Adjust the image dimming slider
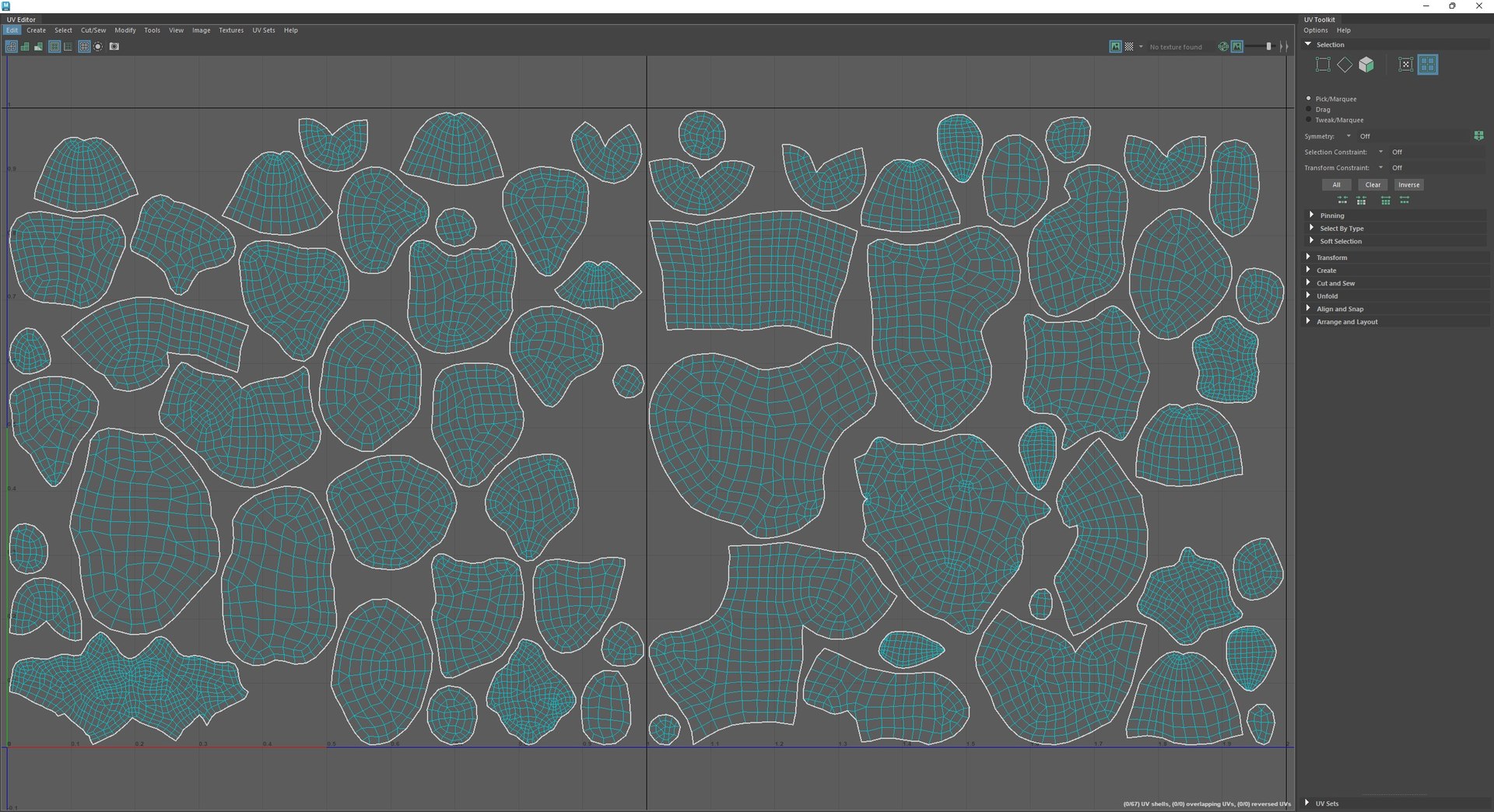Screen dimensions: 1494x812 [1268, 47]
